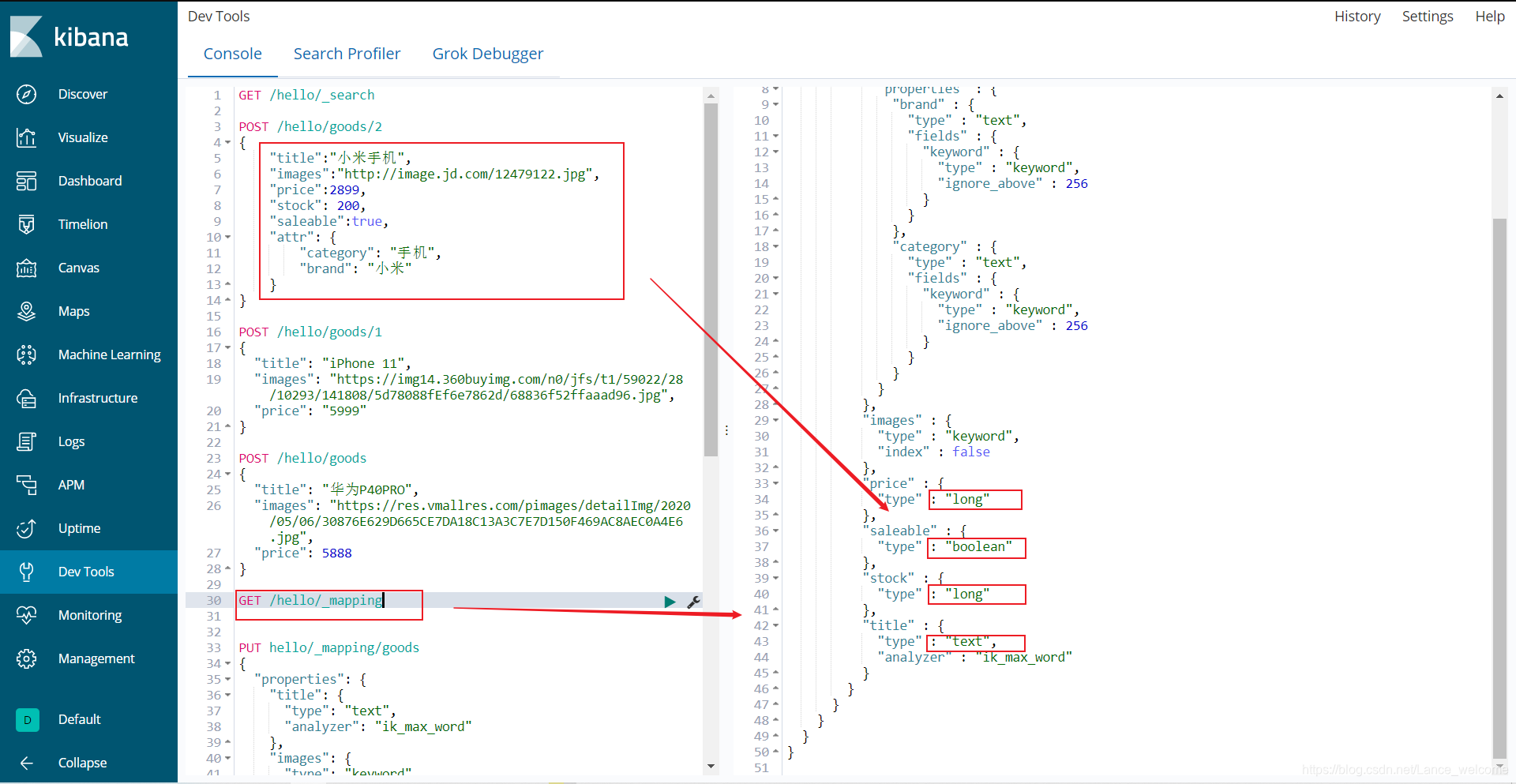Switch to the Search Profiler tab
Screen dimensions: 1516x784
pos(347,53)
